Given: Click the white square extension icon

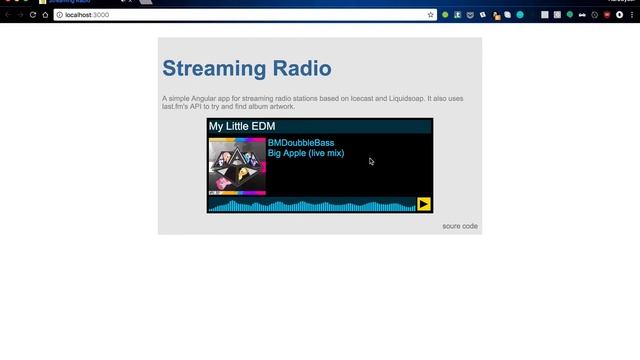Looking at the screenshot, I should point(544,15).
